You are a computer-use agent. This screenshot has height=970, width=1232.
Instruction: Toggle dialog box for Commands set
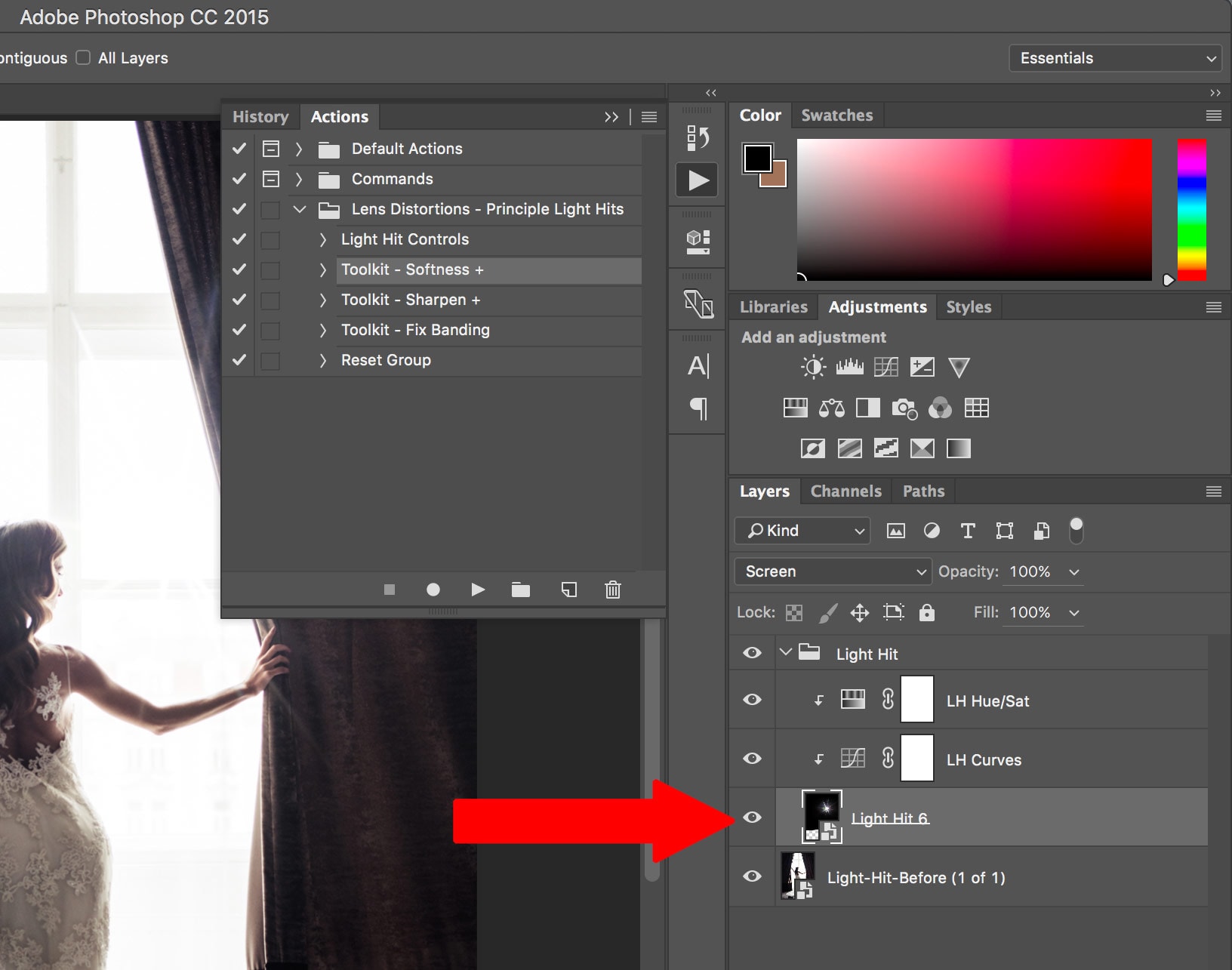271,179
